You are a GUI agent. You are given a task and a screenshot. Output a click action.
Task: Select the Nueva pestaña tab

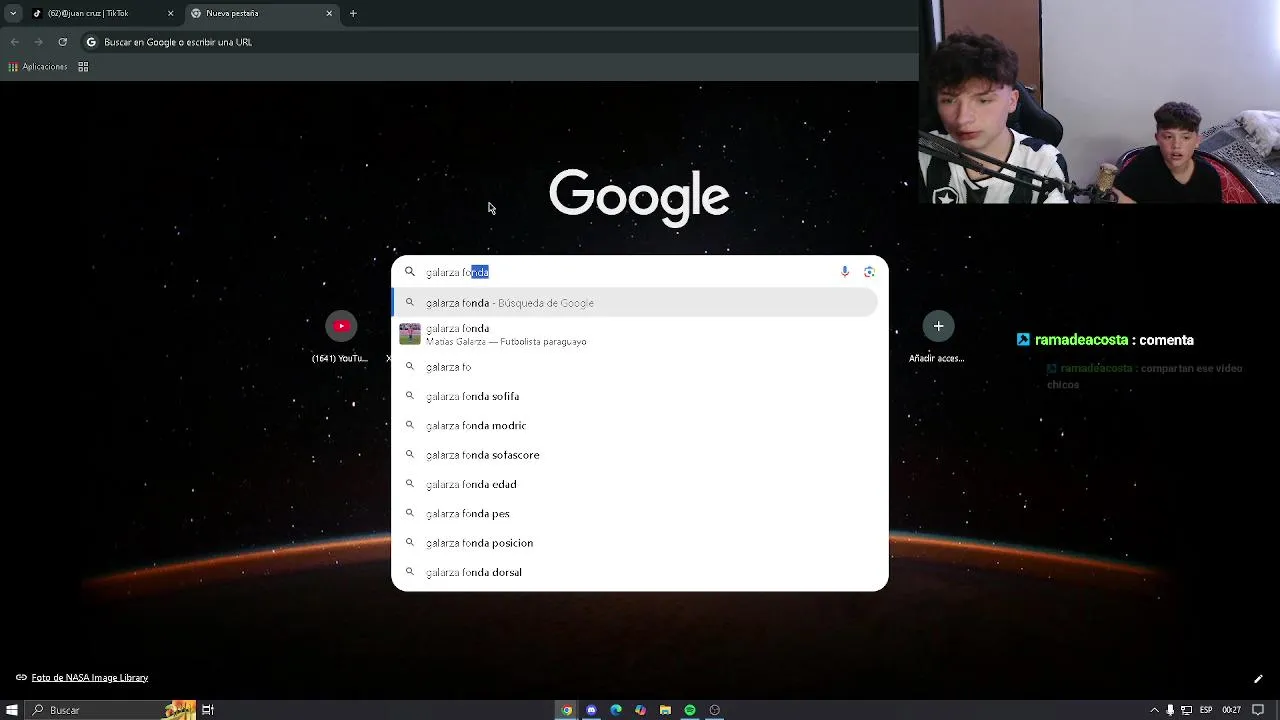[262, 13]
